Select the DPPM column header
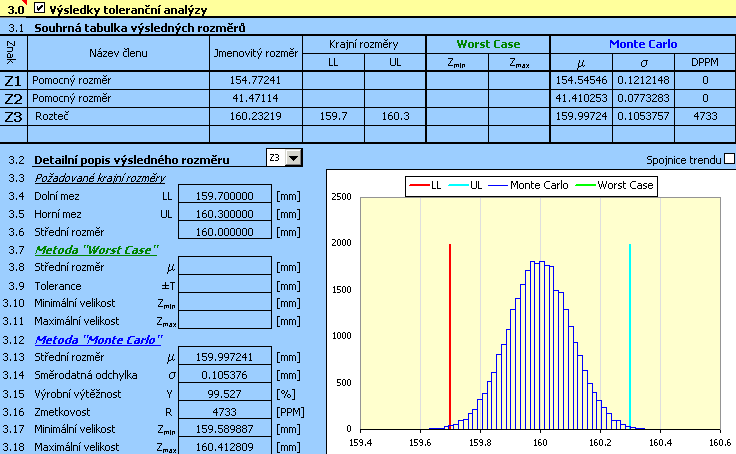736x454 pixels. click(705, 62)
